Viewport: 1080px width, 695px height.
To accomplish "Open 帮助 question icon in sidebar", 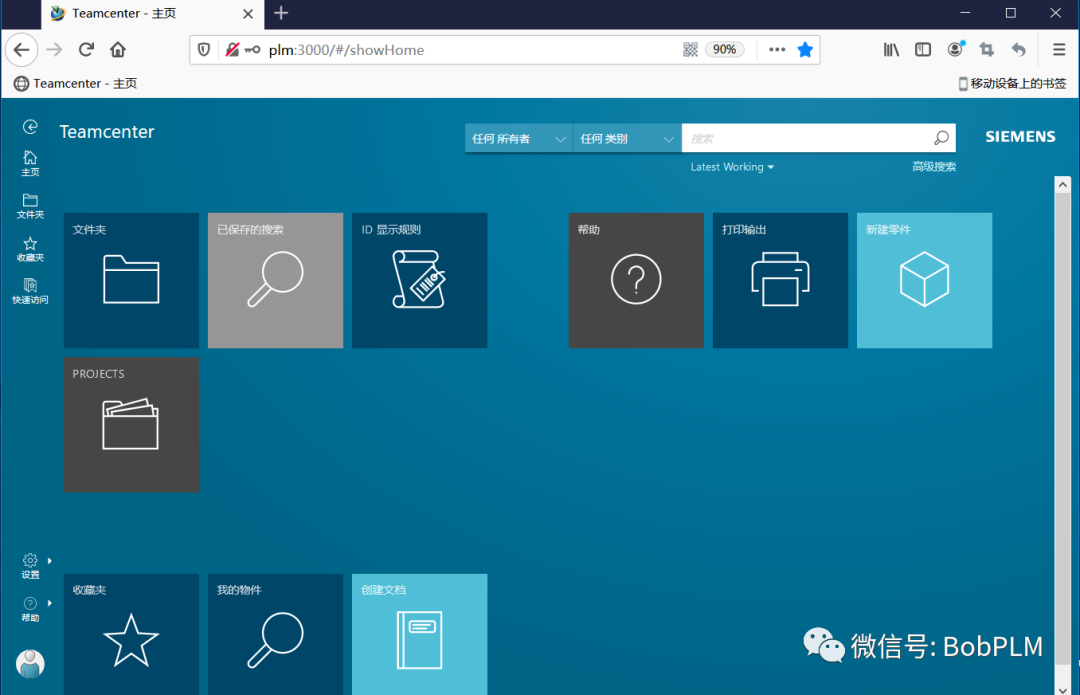I will pyautogui.click(x=30, y=610).
